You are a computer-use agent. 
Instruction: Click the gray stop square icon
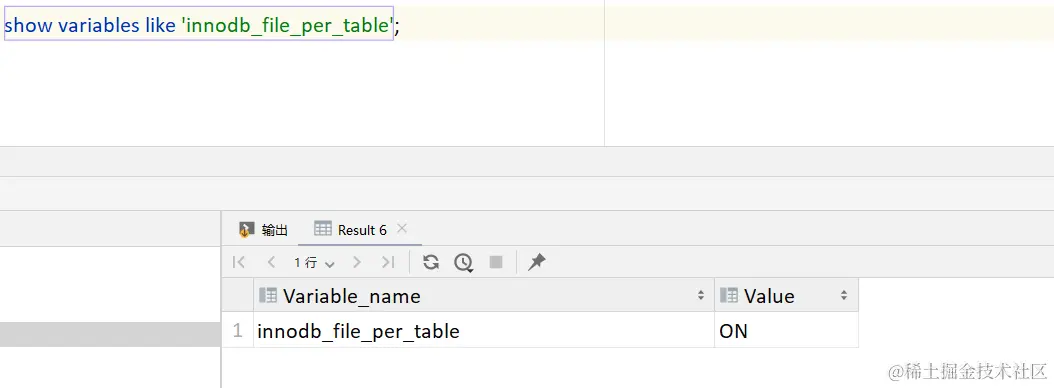point(496,262)
